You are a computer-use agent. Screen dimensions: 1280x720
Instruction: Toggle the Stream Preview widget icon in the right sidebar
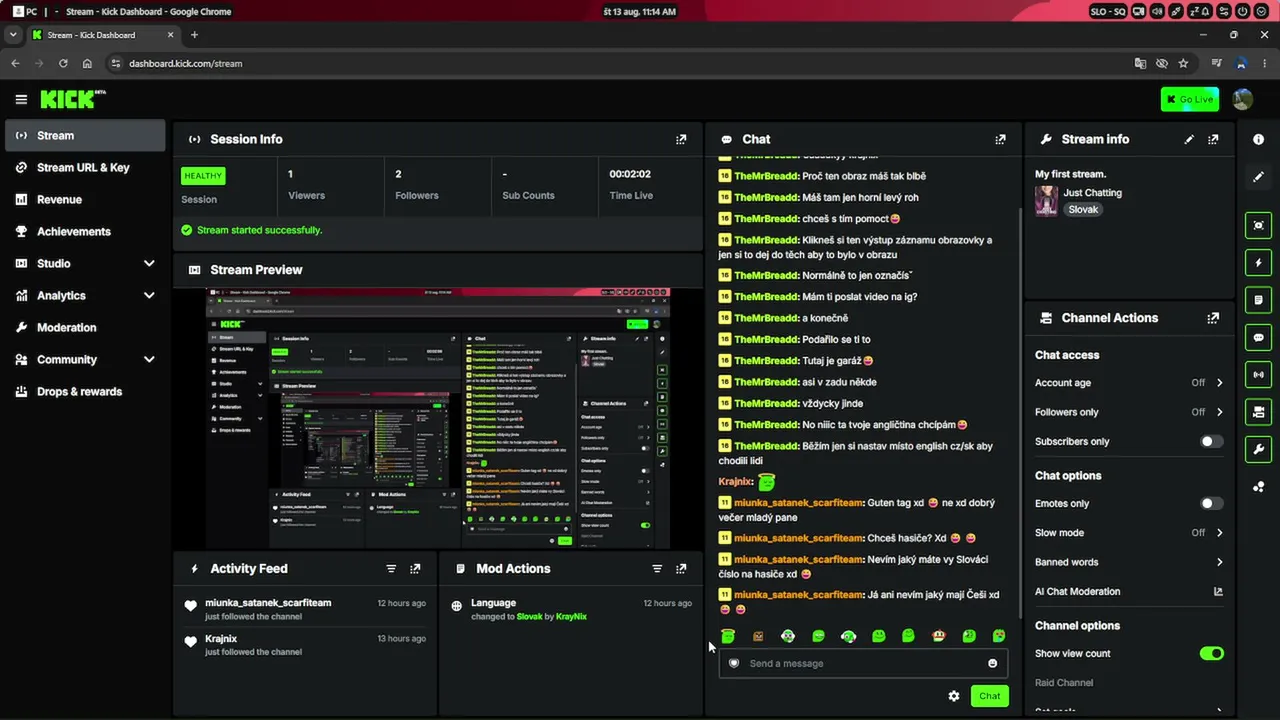coord(1258,225)
